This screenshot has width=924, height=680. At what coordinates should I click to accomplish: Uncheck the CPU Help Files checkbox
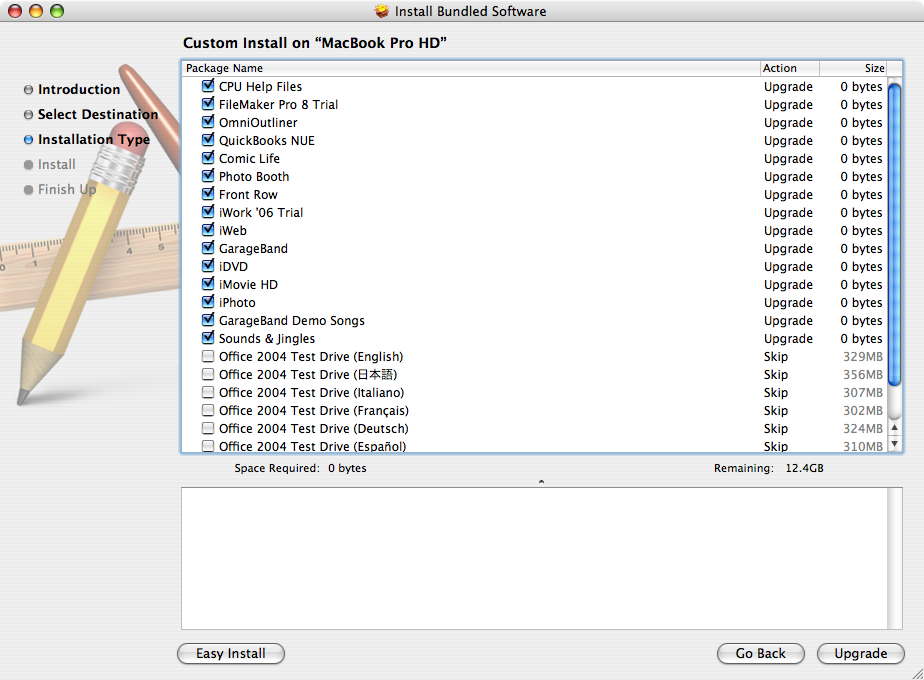[207, 86]
